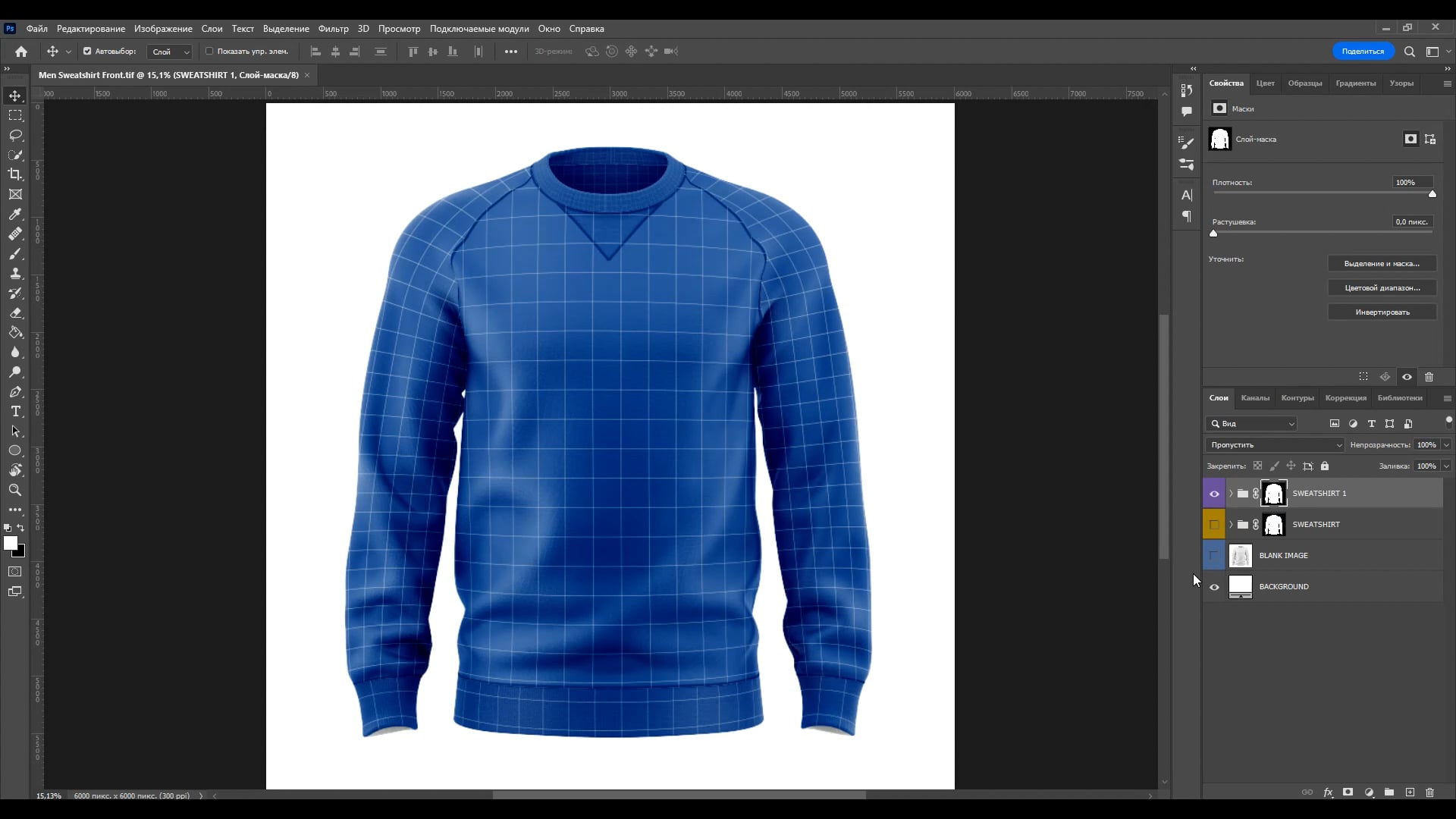Switch to the Каналы tab

1255,397
